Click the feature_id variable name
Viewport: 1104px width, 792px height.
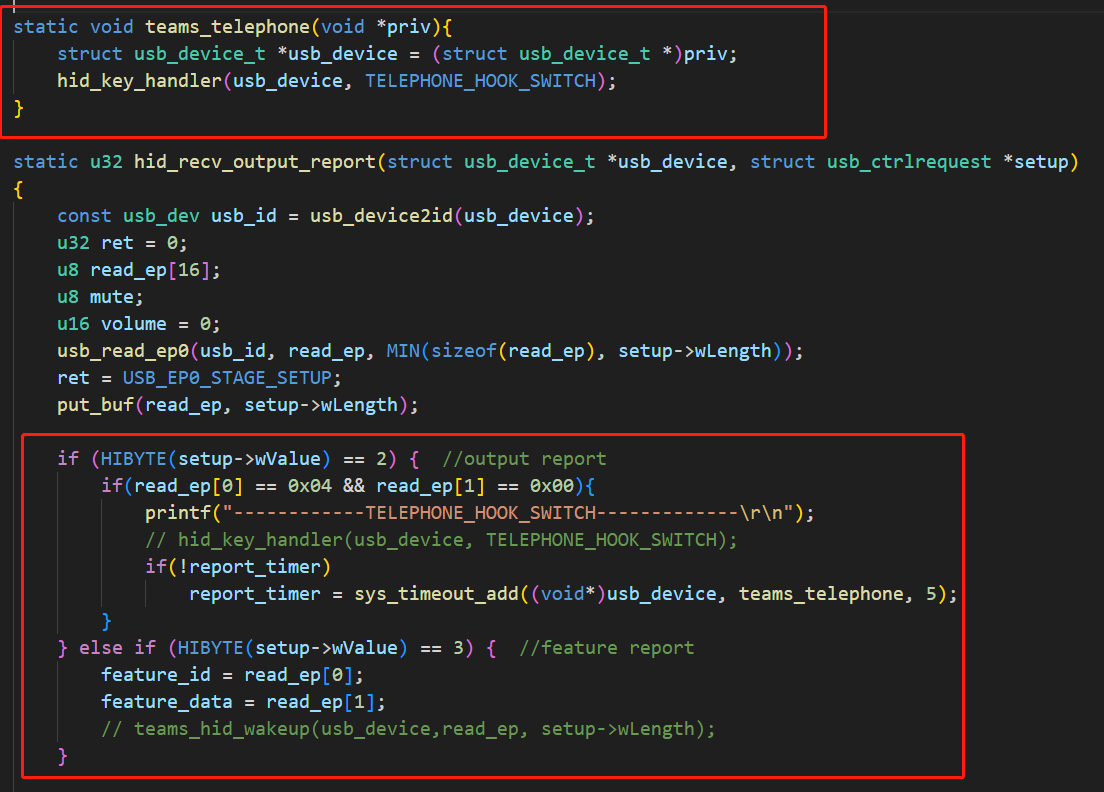point(156,675)
